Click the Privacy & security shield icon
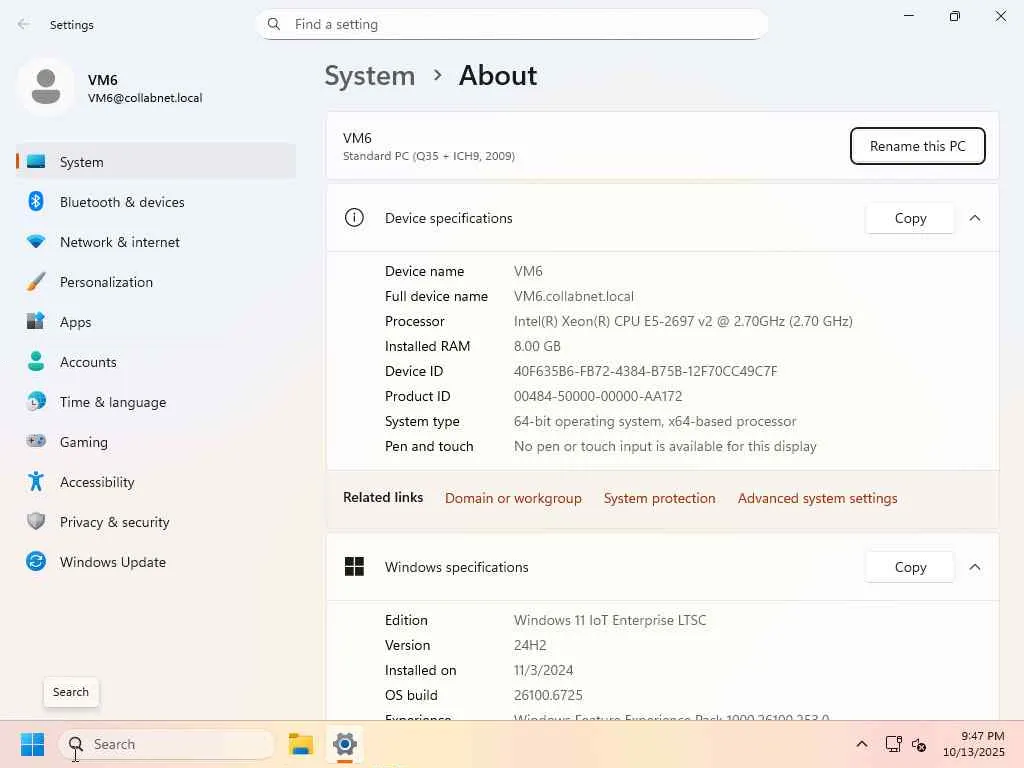Viewport: 1024px width, 768px height. (36, 521)
